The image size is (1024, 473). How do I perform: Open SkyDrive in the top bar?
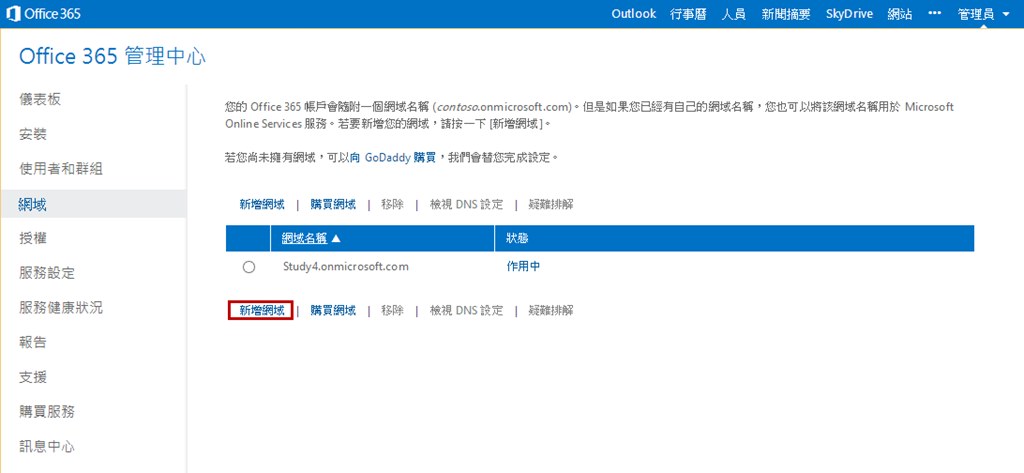849,14
